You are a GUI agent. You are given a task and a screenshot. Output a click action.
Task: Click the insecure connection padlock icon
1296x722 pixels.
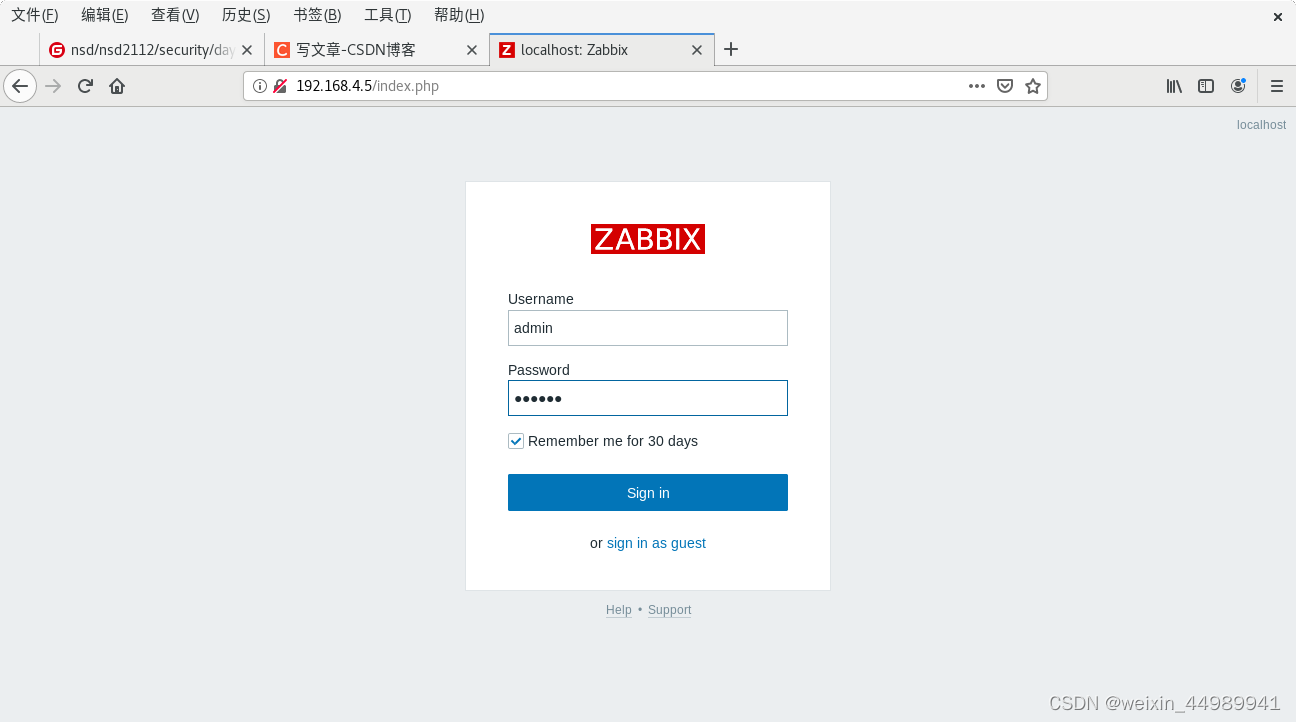pyautogui.click(x=280, y=86)
